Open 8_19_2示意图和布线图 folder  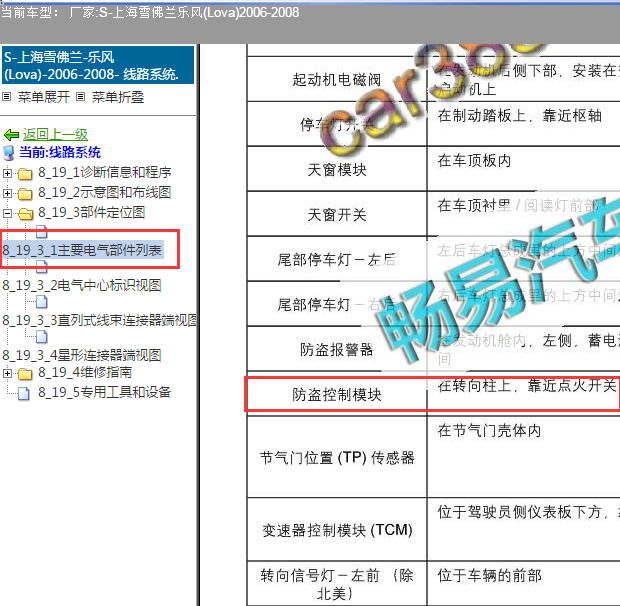pyautogui.click(x=104, y=193)
